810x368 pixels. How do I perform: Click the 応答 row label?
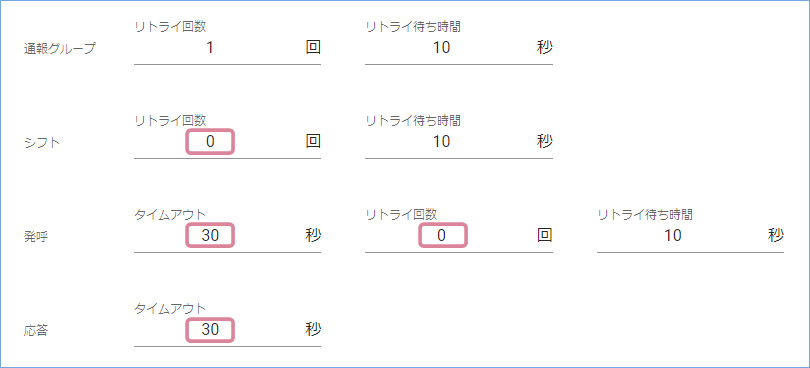pos(36,331)
